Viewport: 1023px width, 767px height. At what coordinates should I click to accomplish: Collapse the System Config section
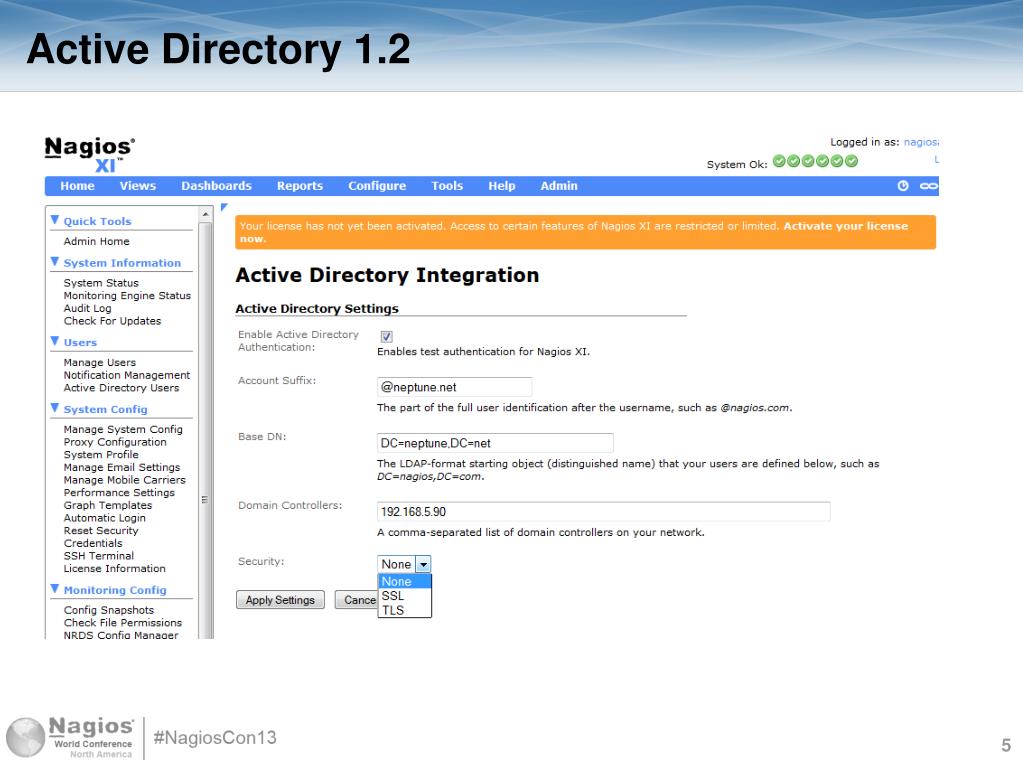pos(55,409)
